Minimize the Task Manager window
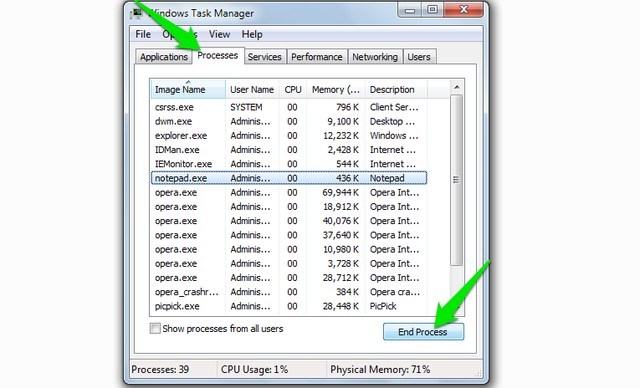The width and height of the screenshot is (640, 388). click(x=410, y=10)
